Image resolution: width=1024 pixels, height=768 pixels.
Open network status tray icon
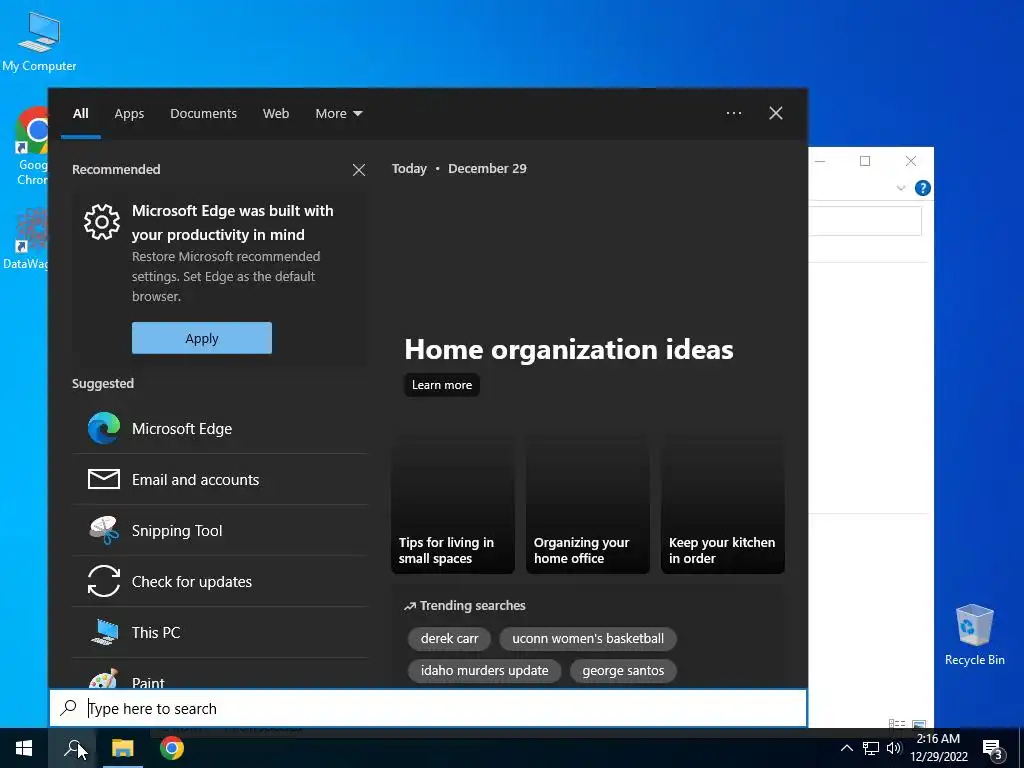click(871, 748)
